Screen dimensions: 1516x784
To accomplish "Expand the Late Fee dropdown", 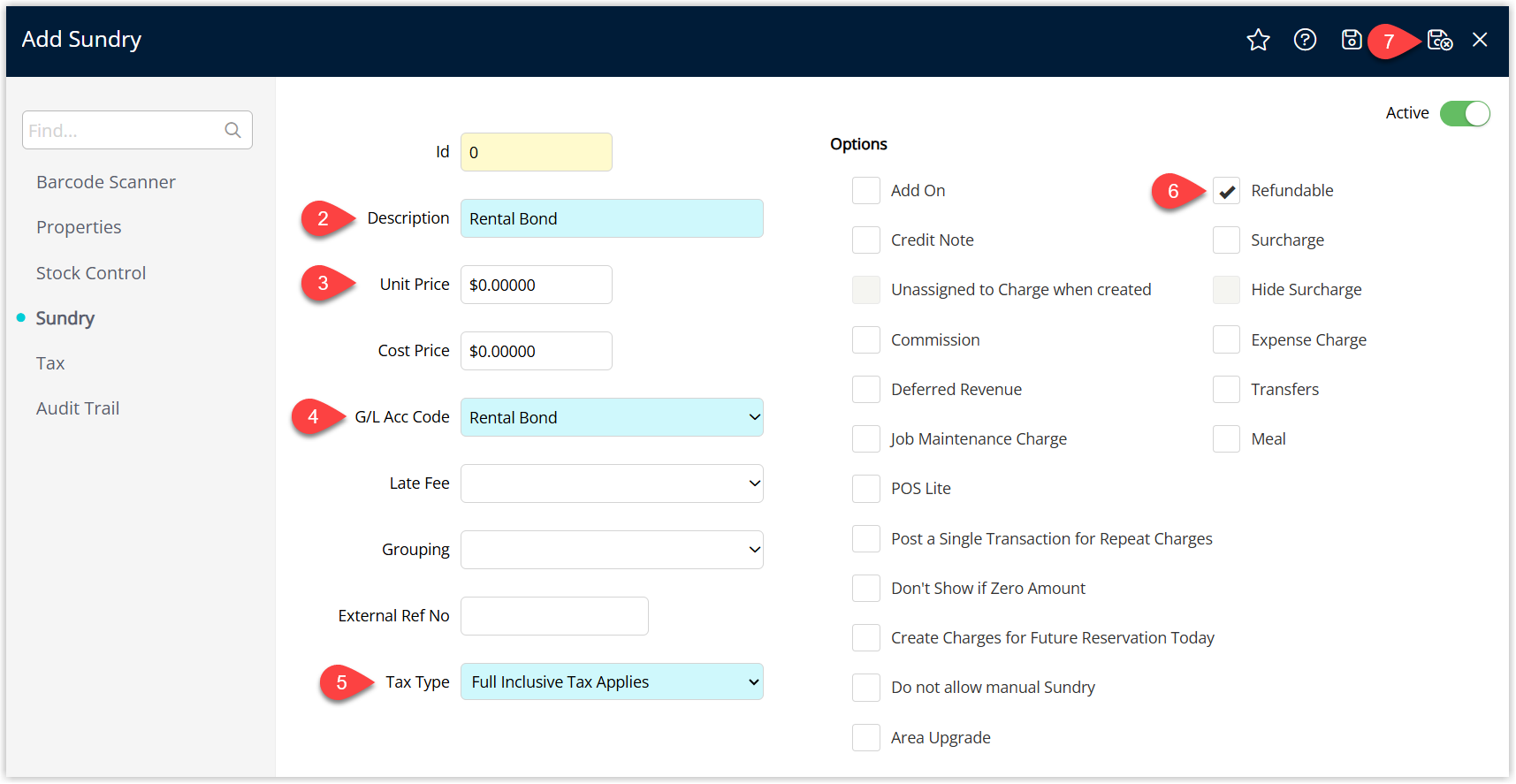I will (x=612, y=483).
